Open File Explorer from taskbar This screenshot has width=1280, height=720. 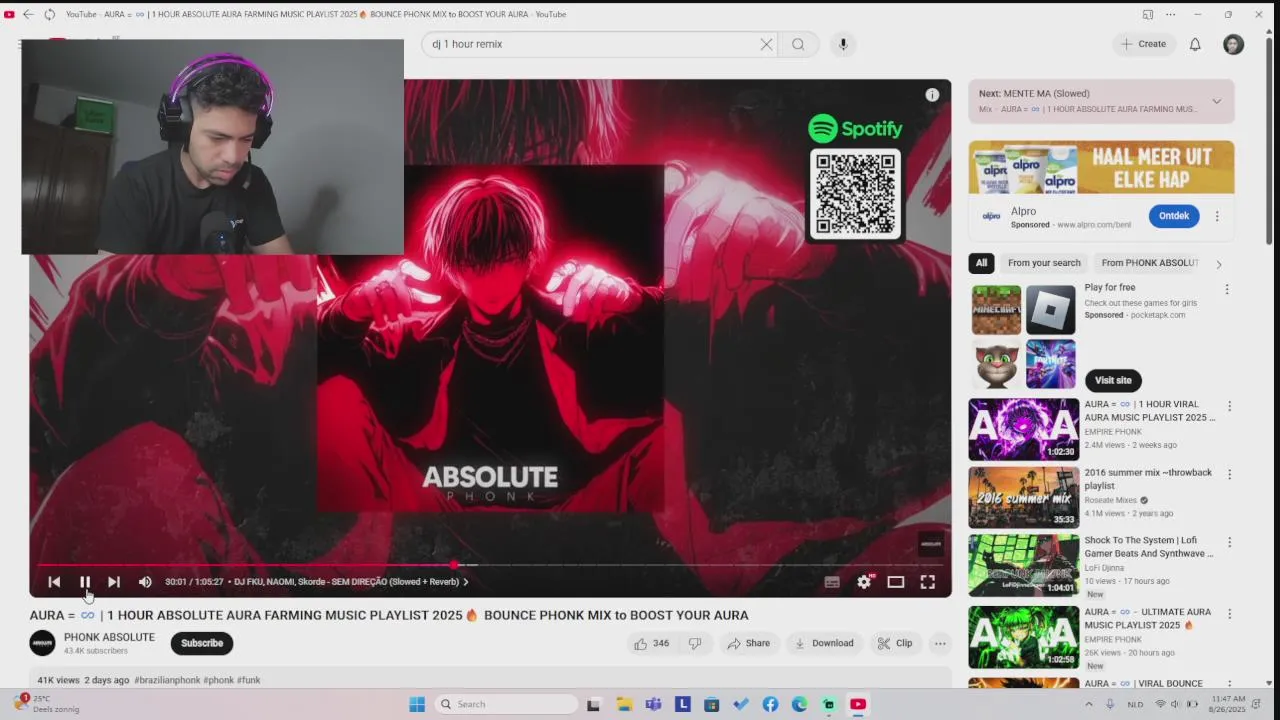624,704
